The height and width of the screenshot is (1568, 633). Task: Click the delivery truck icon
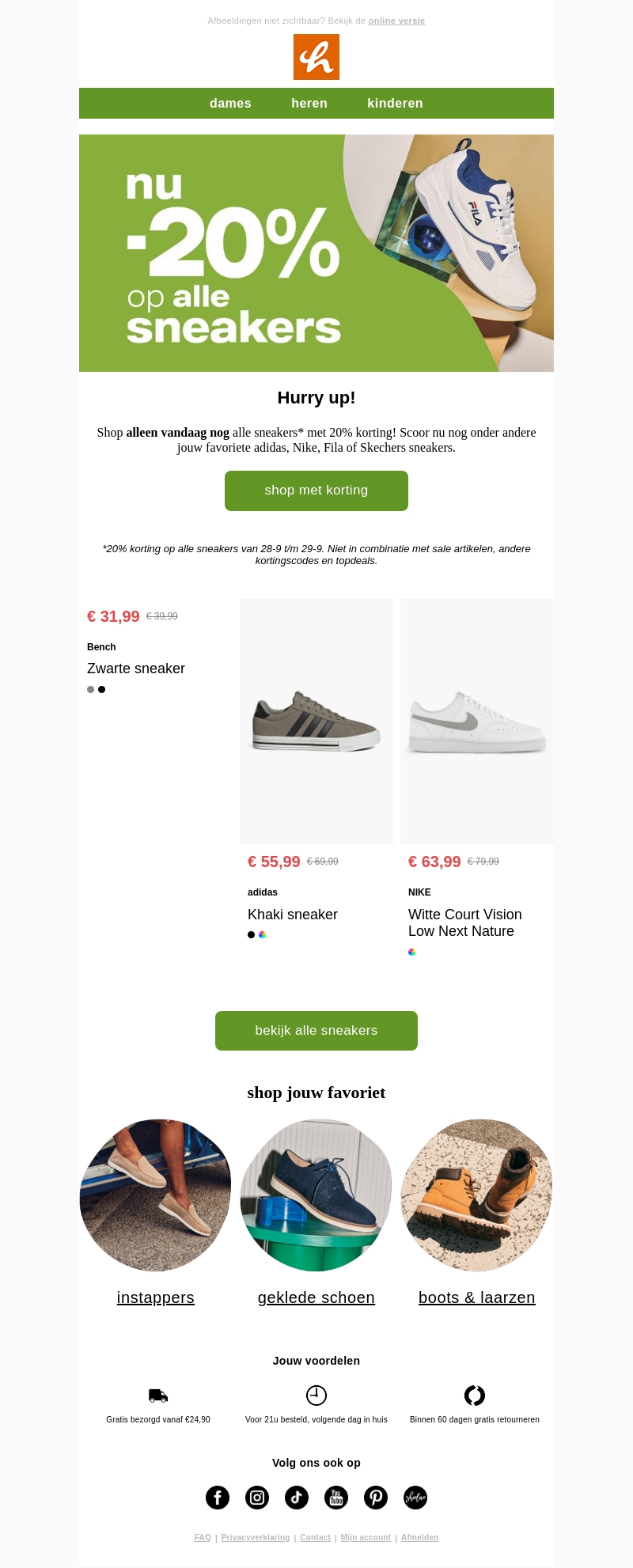(x=158, y=1396)
